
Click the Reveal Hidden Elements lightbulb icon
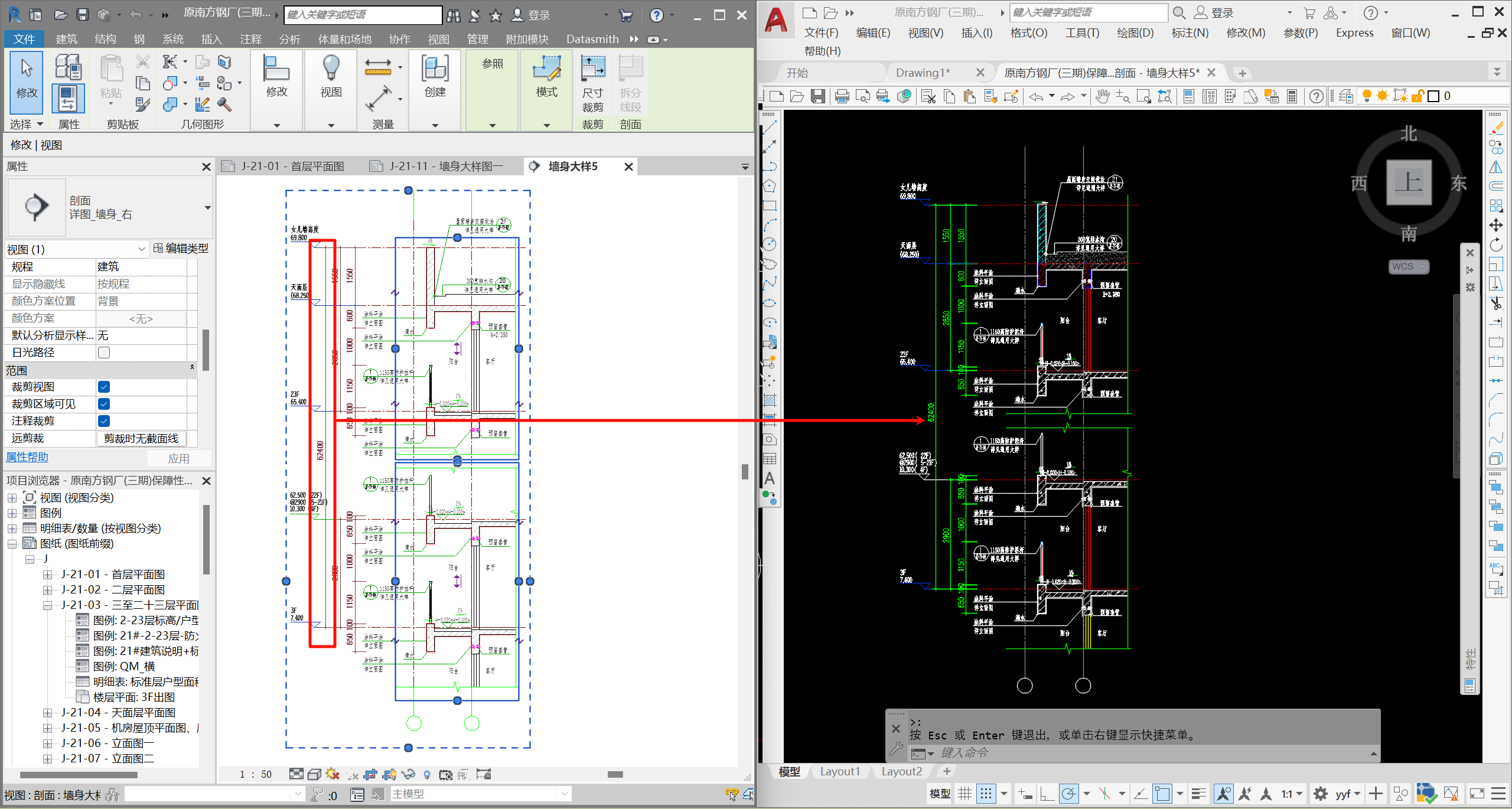point(427,774)
